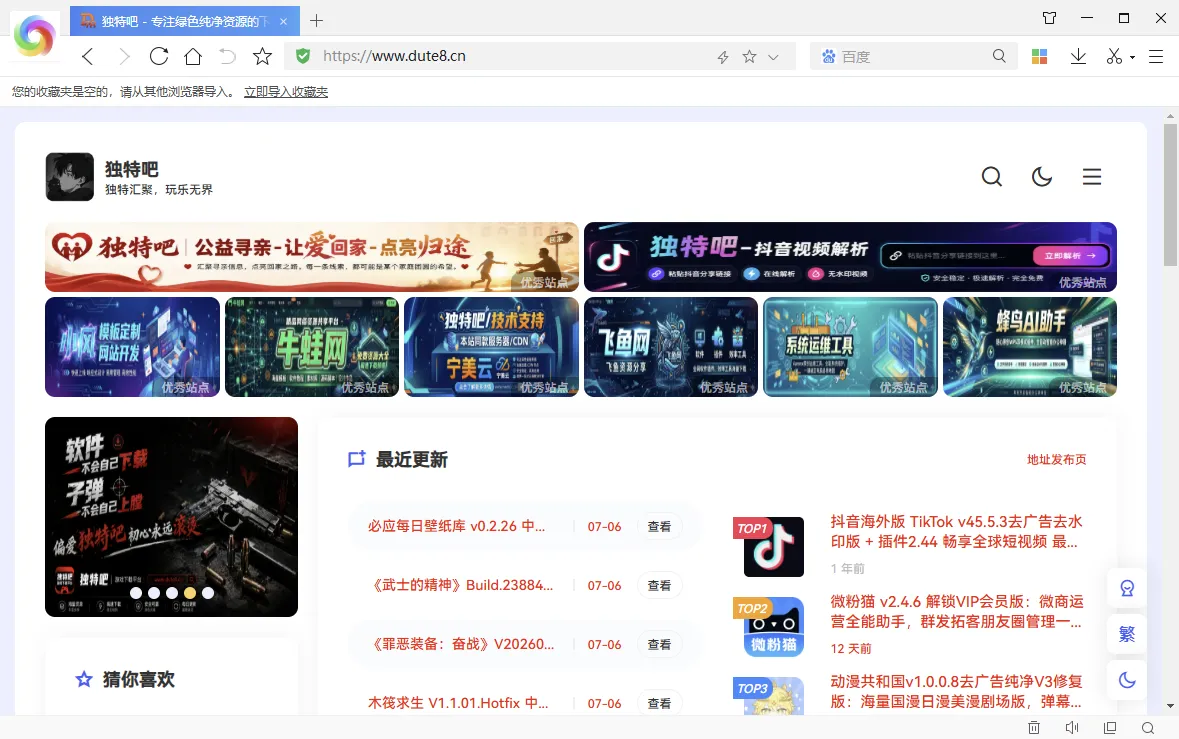Click the scissors screenshot tool
This screenshot has height=739, width=1179.
click(x=1114, y=56)
